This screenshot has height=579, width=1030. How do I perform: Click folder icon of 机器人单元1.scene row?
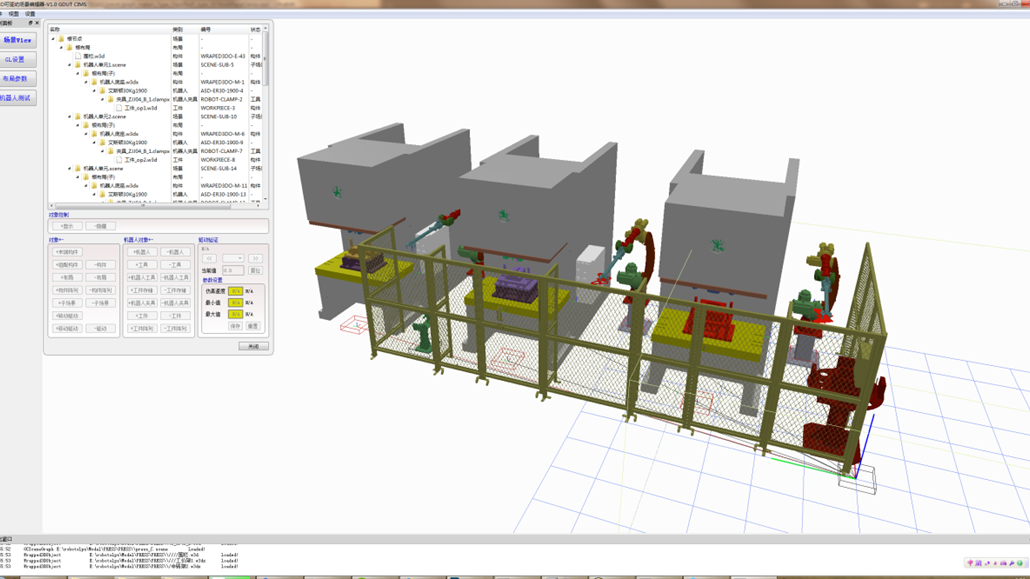point(78,65)
